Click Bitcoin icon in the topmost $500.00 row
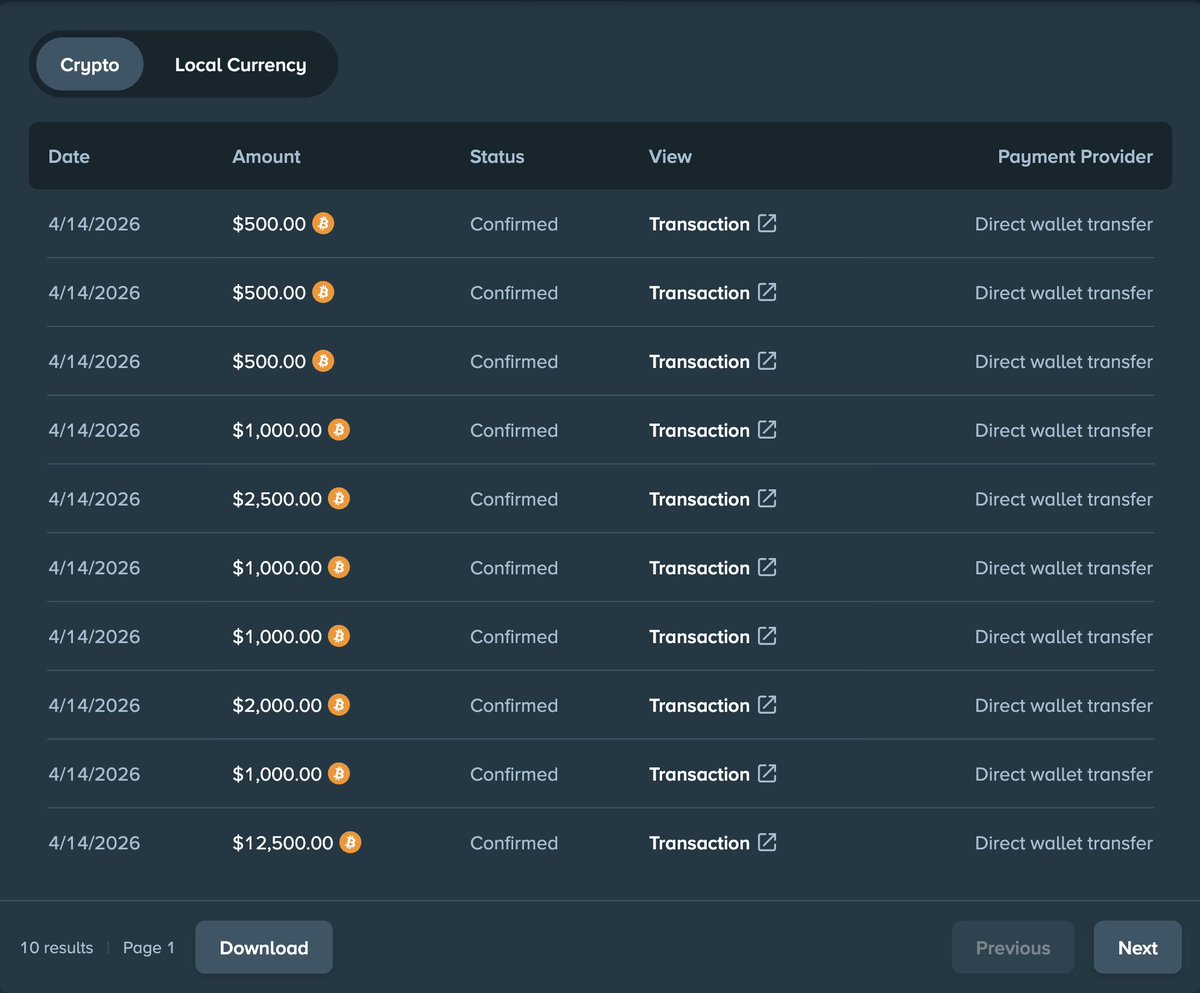Image resolution: width=1200 pixels, height=993 pixels. (323, 223)
